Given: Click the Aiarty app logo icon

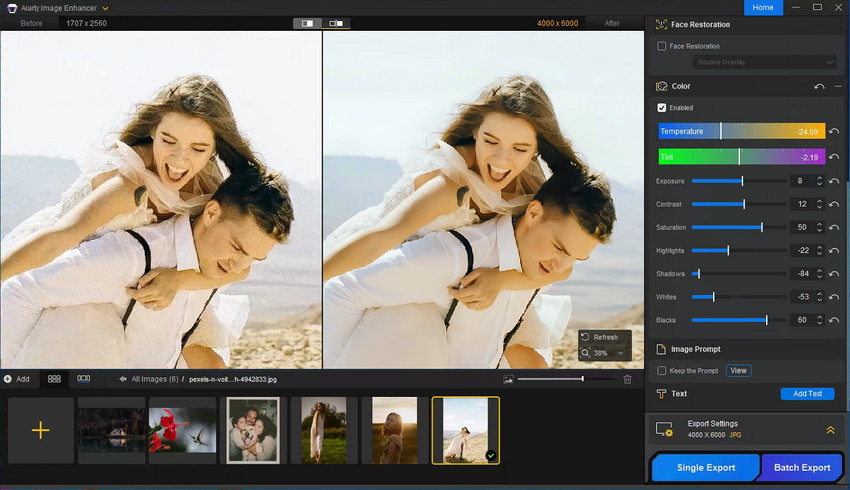Looking at the screenshot, I should click(x=11, y=8).
